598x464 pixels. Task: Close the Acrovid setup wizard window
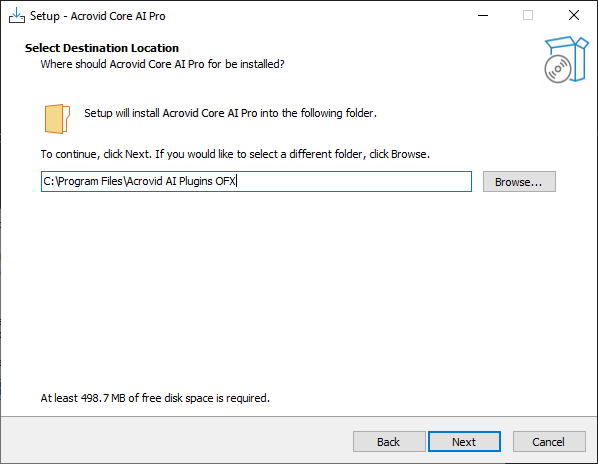coord(574,16)
